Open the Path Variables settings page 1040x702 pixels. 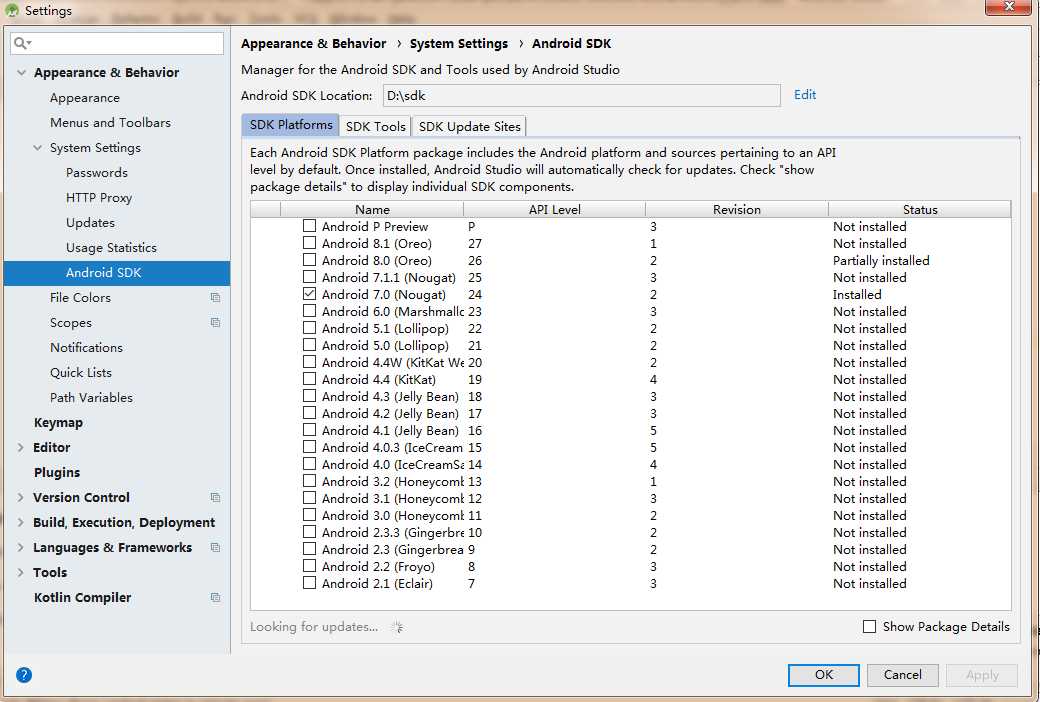point(91,397)
